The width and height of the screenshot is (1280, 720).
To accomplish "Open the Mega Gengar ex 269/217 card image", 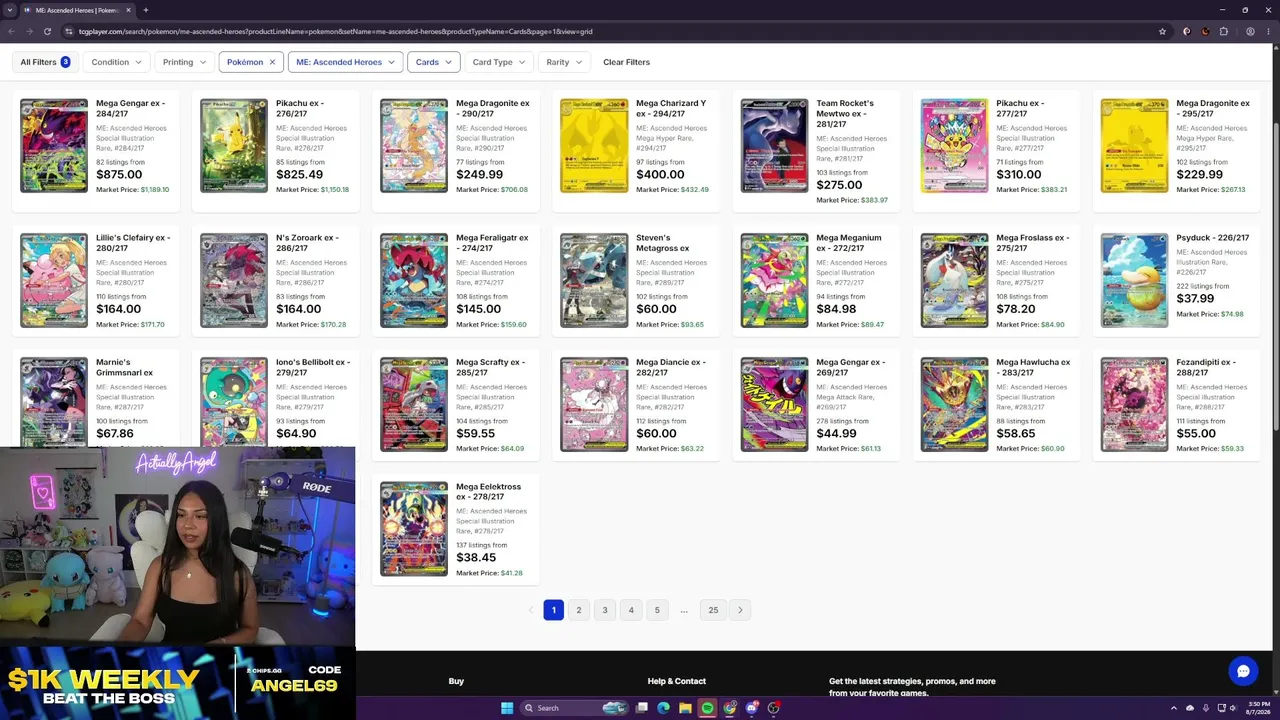I will tap(774, 404).
